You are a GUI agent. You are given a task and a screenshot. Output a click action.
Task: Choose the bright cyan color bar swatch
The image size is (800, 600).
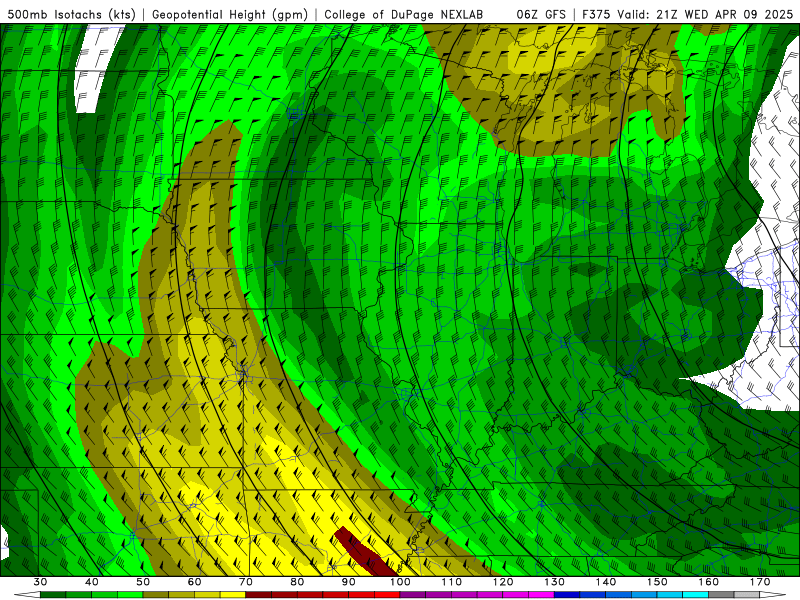click(696, 595)
